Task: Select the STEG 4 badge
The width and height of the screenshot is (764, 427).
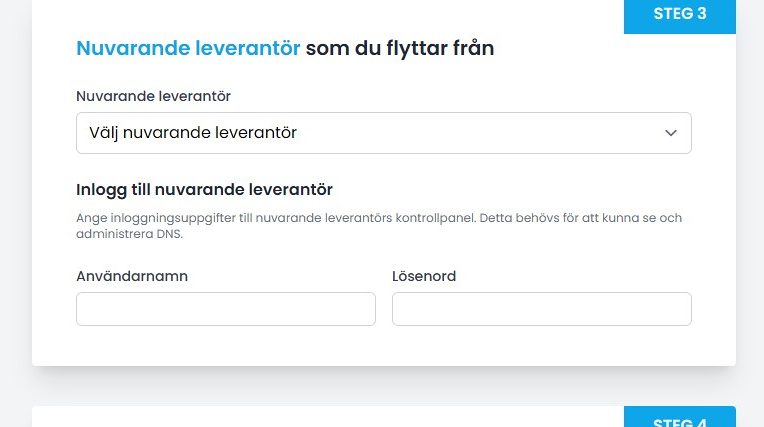Action: 679,420
